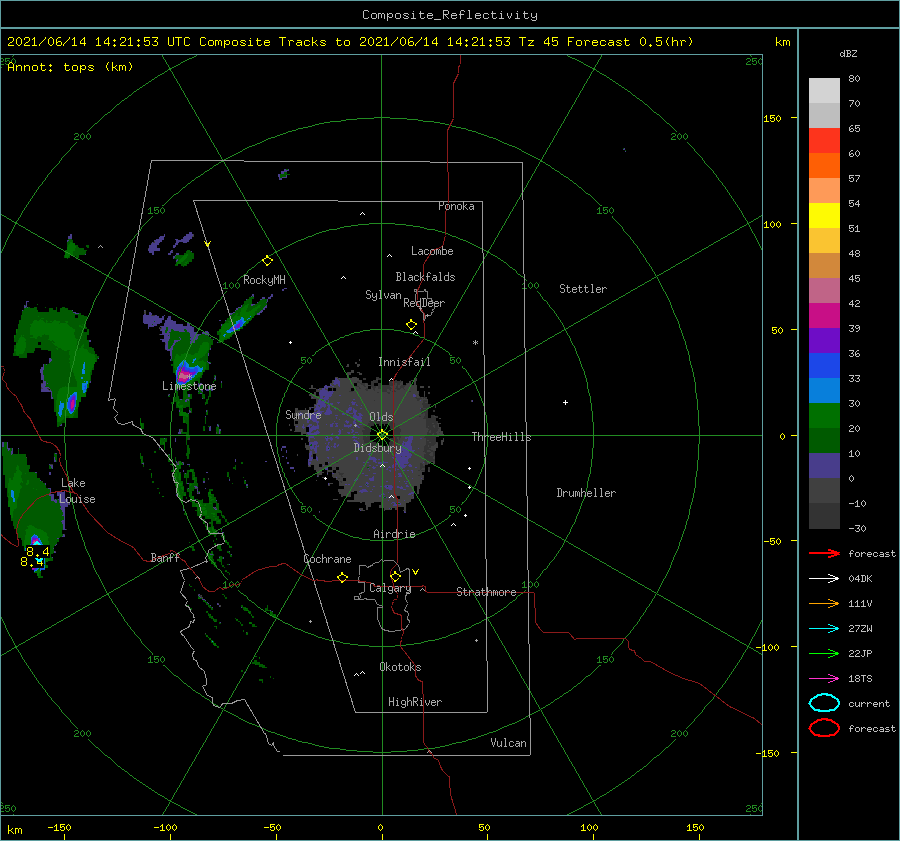This screenshot has height=841, width=900.
Task: Click the dBZ legend heading
Action: 848,53
